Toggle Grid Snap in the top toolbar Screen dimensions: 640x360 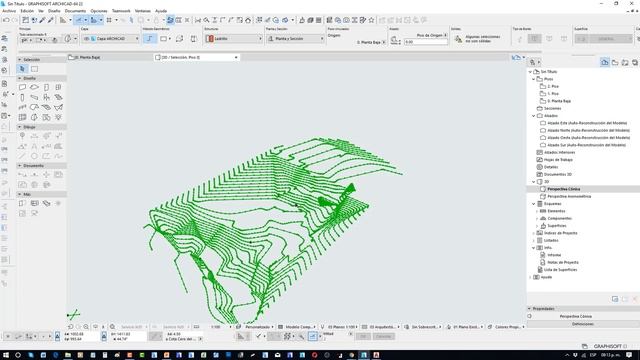pyautogui.click(x=109, y=20)
